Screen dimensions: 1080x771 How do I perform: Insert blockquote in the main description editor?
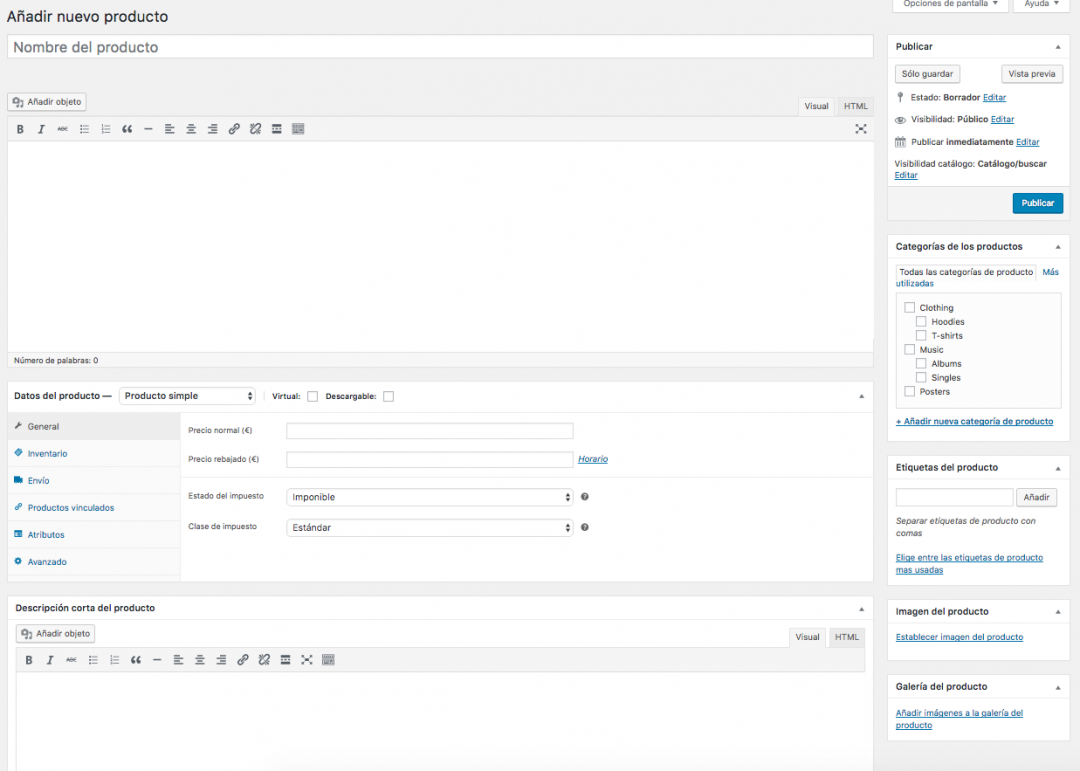(127, 129)
